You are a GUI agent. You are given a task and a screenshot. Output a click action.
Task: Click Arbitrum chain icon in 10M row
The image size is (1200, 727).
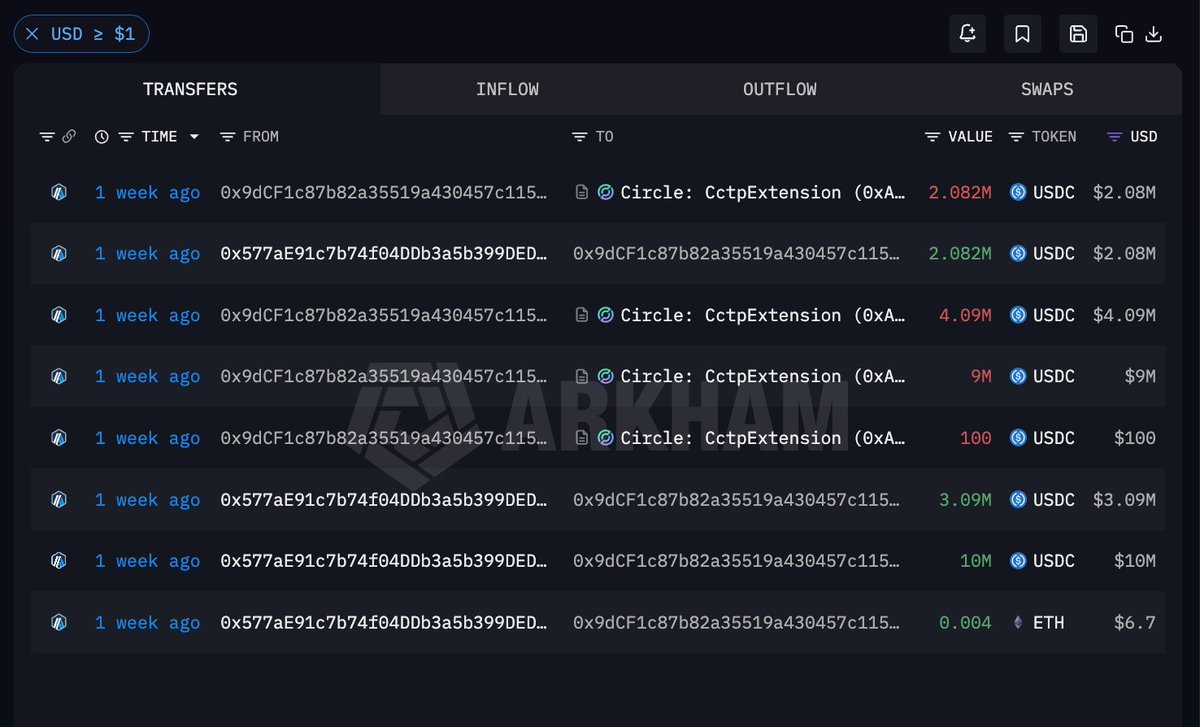tap(59, 561)
